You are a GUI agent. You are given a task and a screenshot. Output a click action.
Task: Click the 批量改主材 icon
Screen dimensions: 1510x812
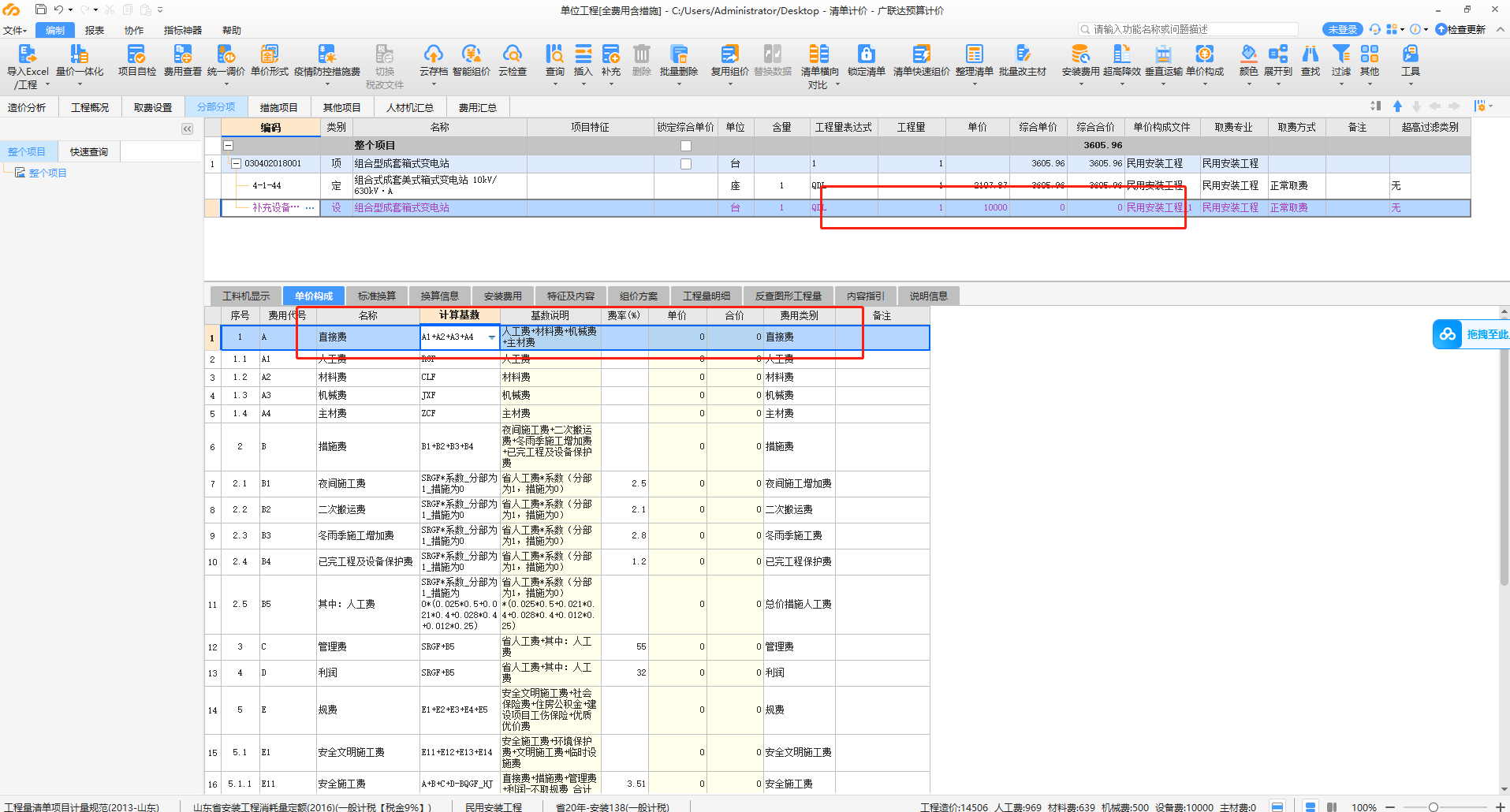[x=1022, y=54]
